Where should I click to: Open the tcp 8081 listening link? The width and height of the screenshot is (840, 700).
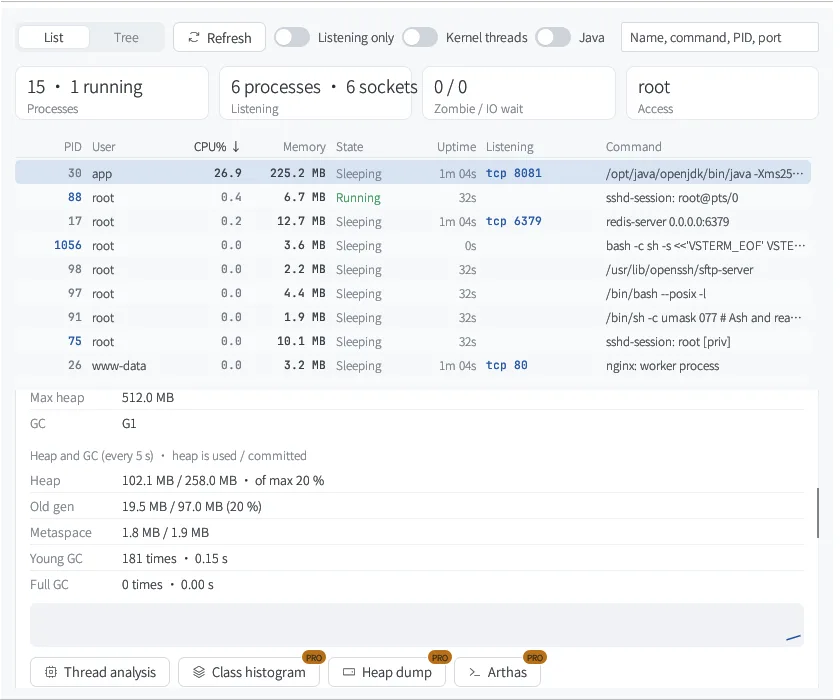click(514, 173)
